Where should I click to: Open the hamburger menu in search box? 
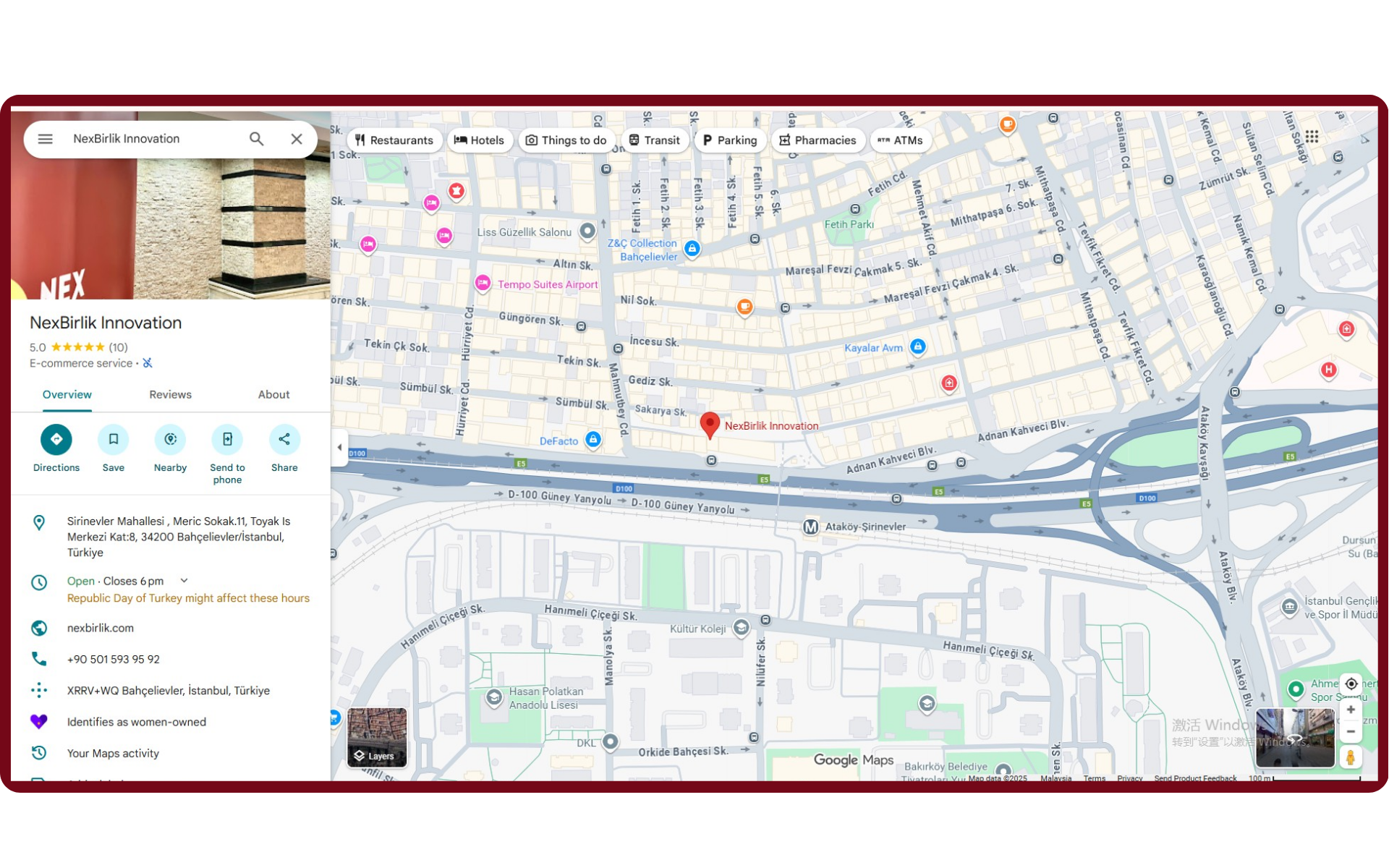click(45, 139)
